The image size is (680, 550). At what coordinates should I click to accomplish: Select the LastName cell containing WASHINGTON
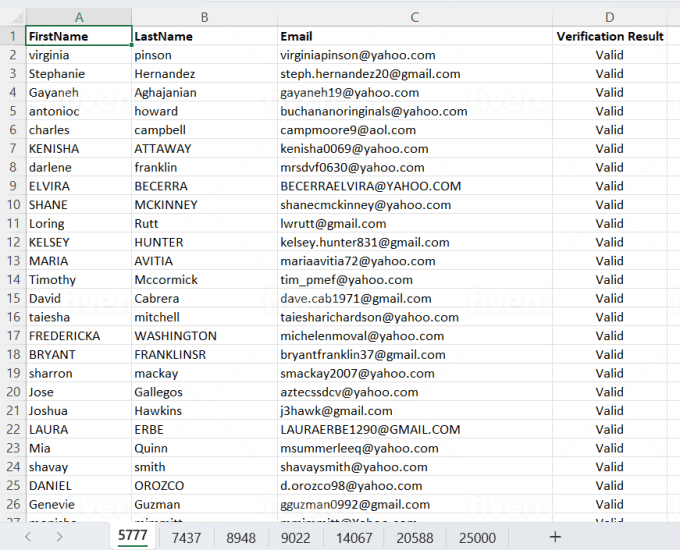tap(204, 336)
